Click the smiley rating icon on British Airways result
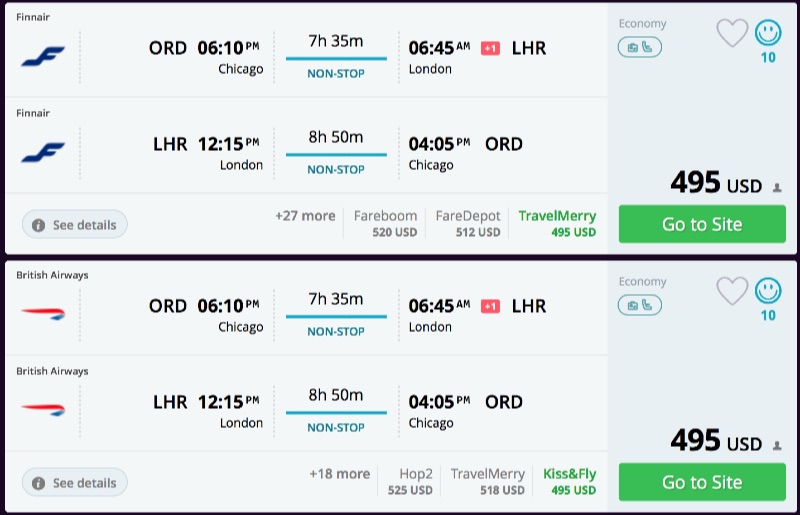 coord(768,291)
